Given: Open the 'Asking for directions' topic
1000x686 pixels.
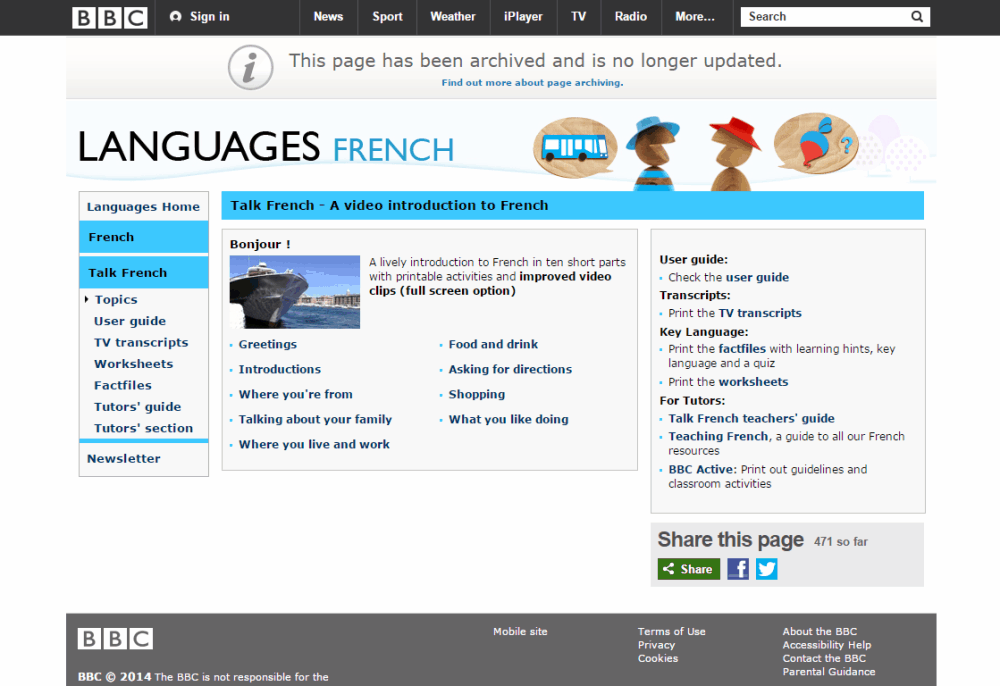Looking at the screenshot, I should [510, 369].
